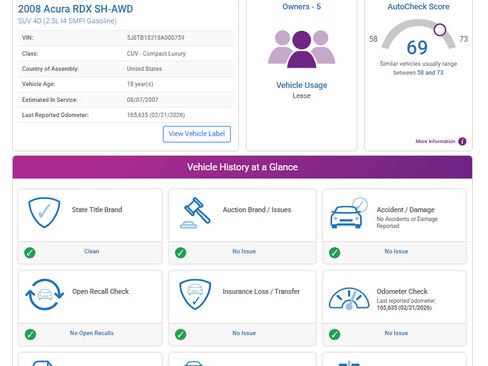Click the United States assembly value
The image size is (488, 366).
[144, 69]
